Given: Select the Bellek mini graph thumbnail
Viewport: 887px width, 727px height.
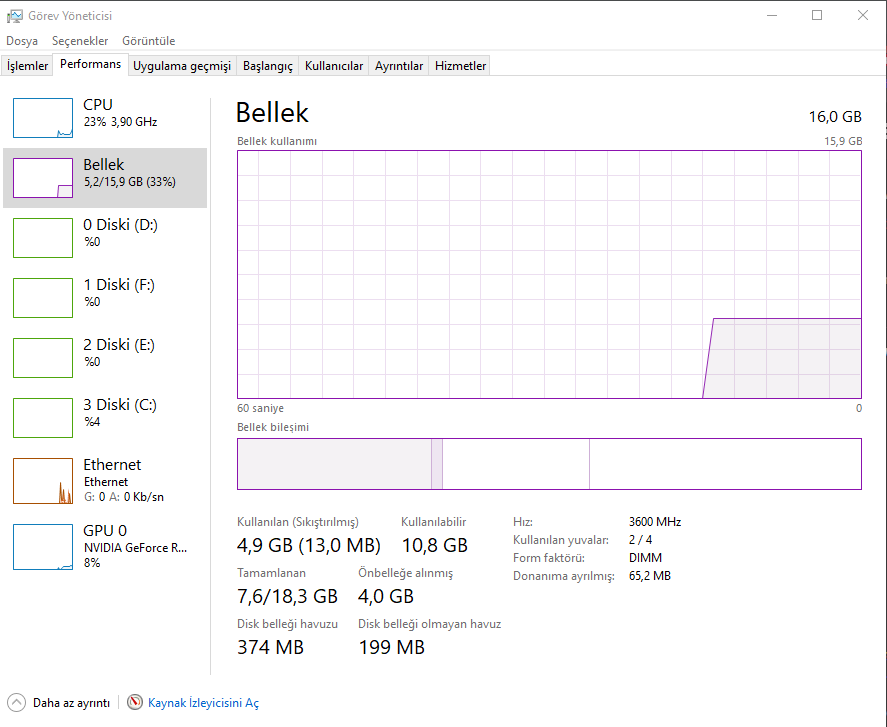Looking at the screenshot, I should pos(43,178).
